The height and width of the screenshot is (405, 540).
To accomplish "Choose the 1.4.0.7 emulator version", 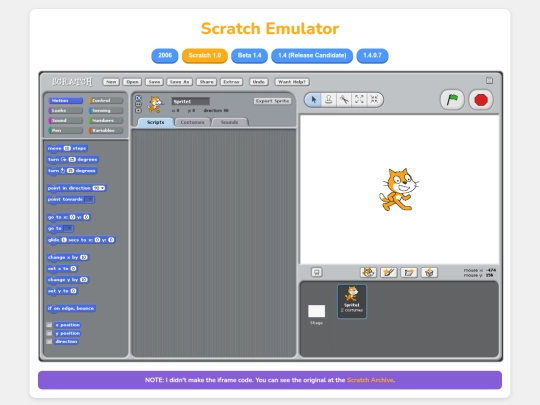I will (x=372, y=55).
